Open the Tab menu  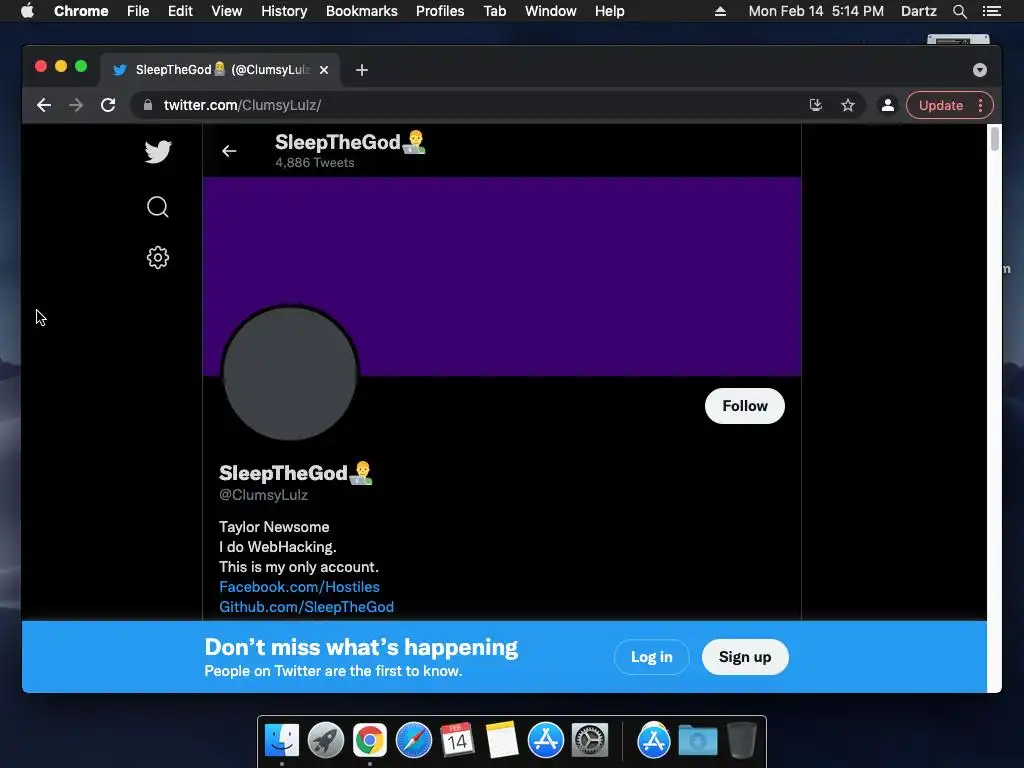(x=494, y=11)
